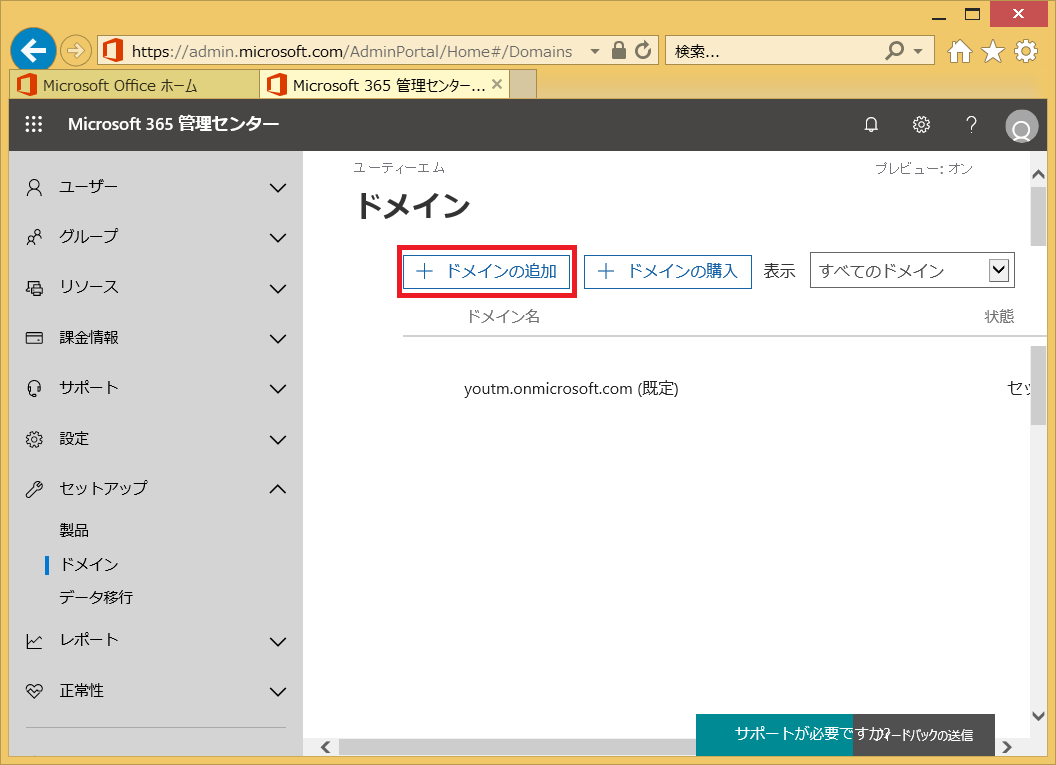Image resolution: width=1056 pixels, height=765 pixels.
Task: Open the app launcher grid icon
Action: coord(34,124)
